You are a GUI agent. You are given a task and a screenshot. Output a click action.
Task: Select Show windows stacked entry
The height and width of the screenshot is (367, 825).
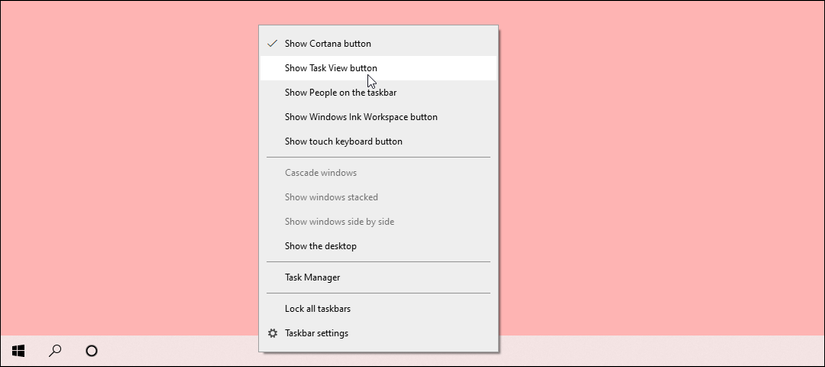pos(378,197)
